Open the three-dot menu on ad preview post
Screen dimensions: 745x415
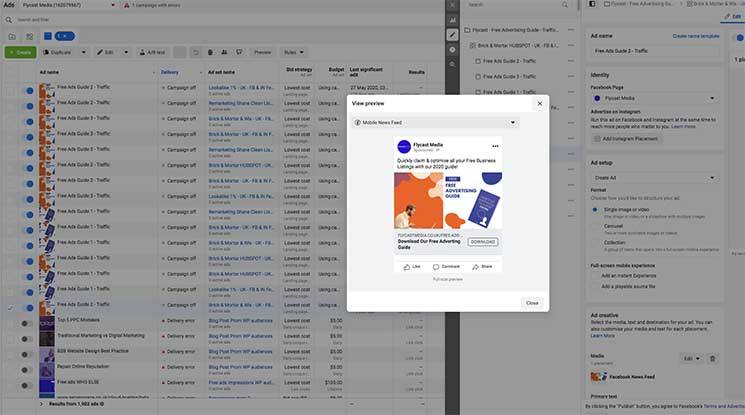pyautogui.click(x=495, y=146)
